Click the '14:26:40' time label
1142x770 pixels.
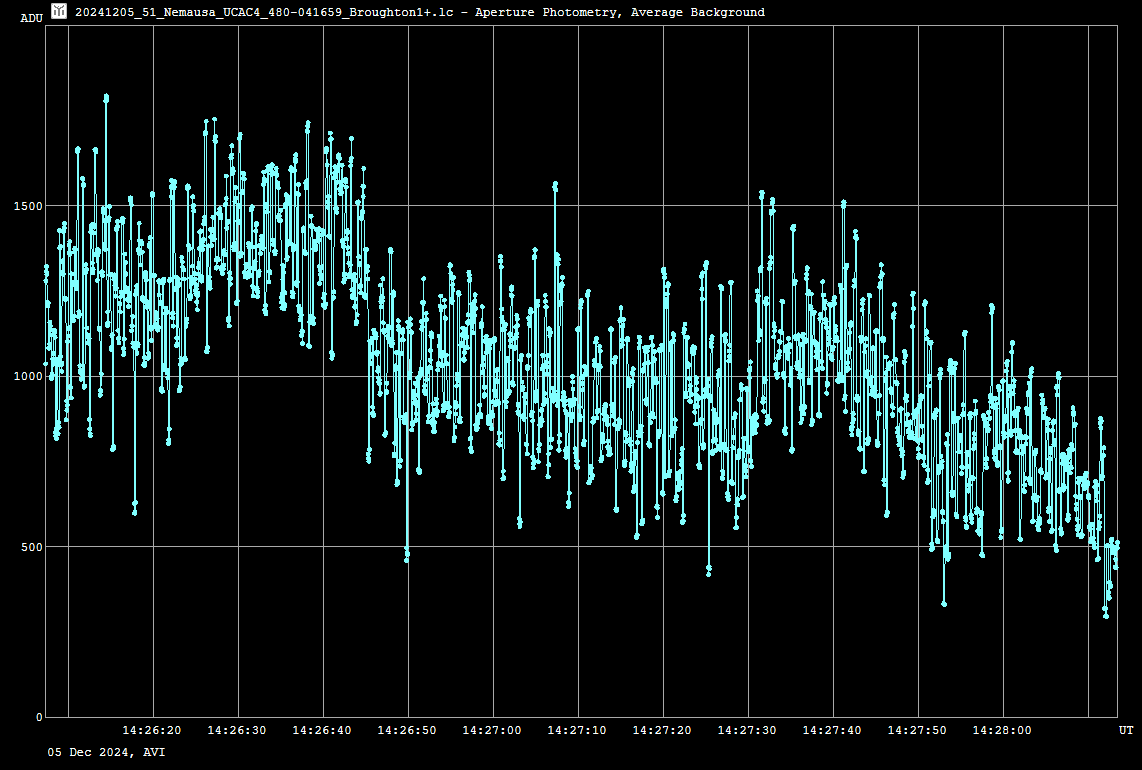[322, 730]
